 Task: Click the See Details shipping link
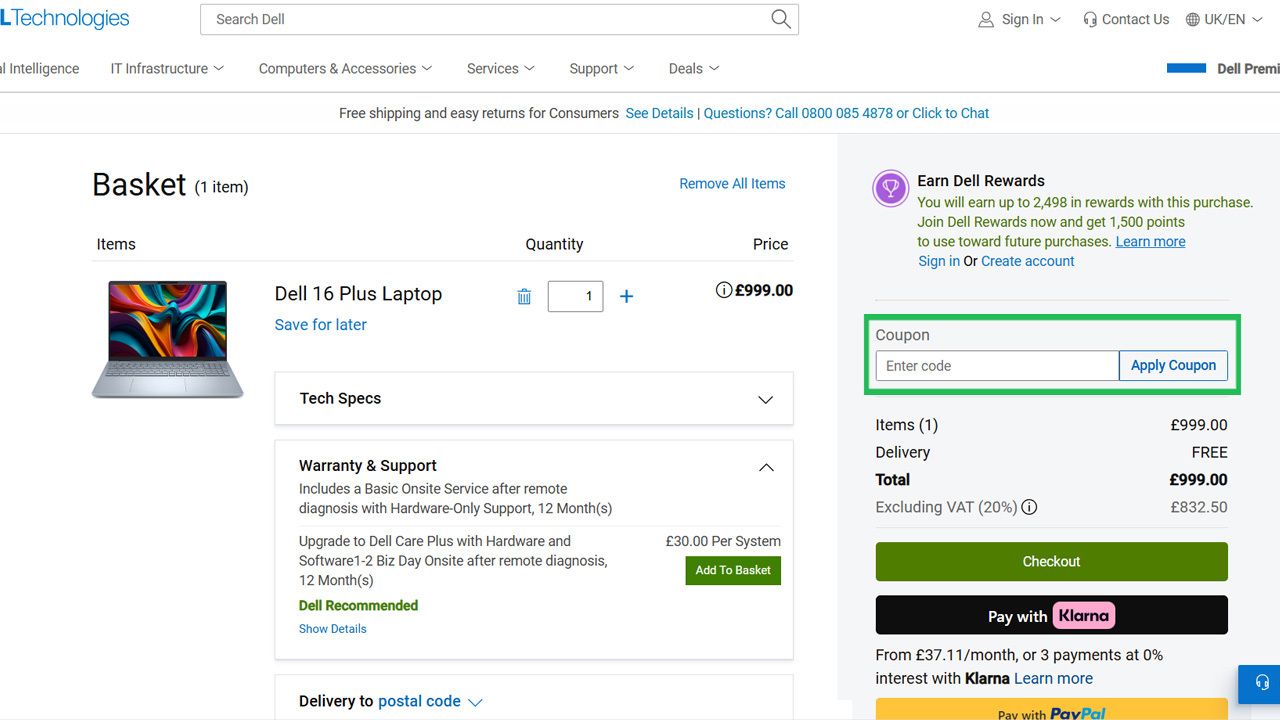pos(659,113)
